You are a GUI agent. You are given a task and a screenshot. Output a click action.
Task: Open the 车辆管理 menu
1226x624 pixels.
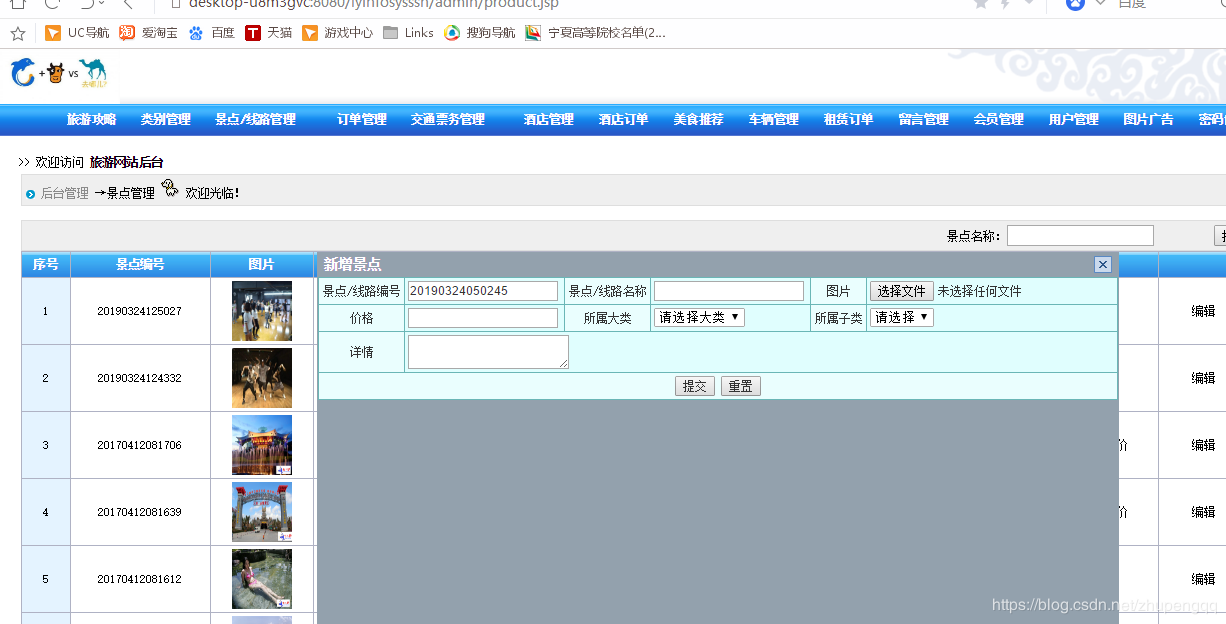pos(773,119)
